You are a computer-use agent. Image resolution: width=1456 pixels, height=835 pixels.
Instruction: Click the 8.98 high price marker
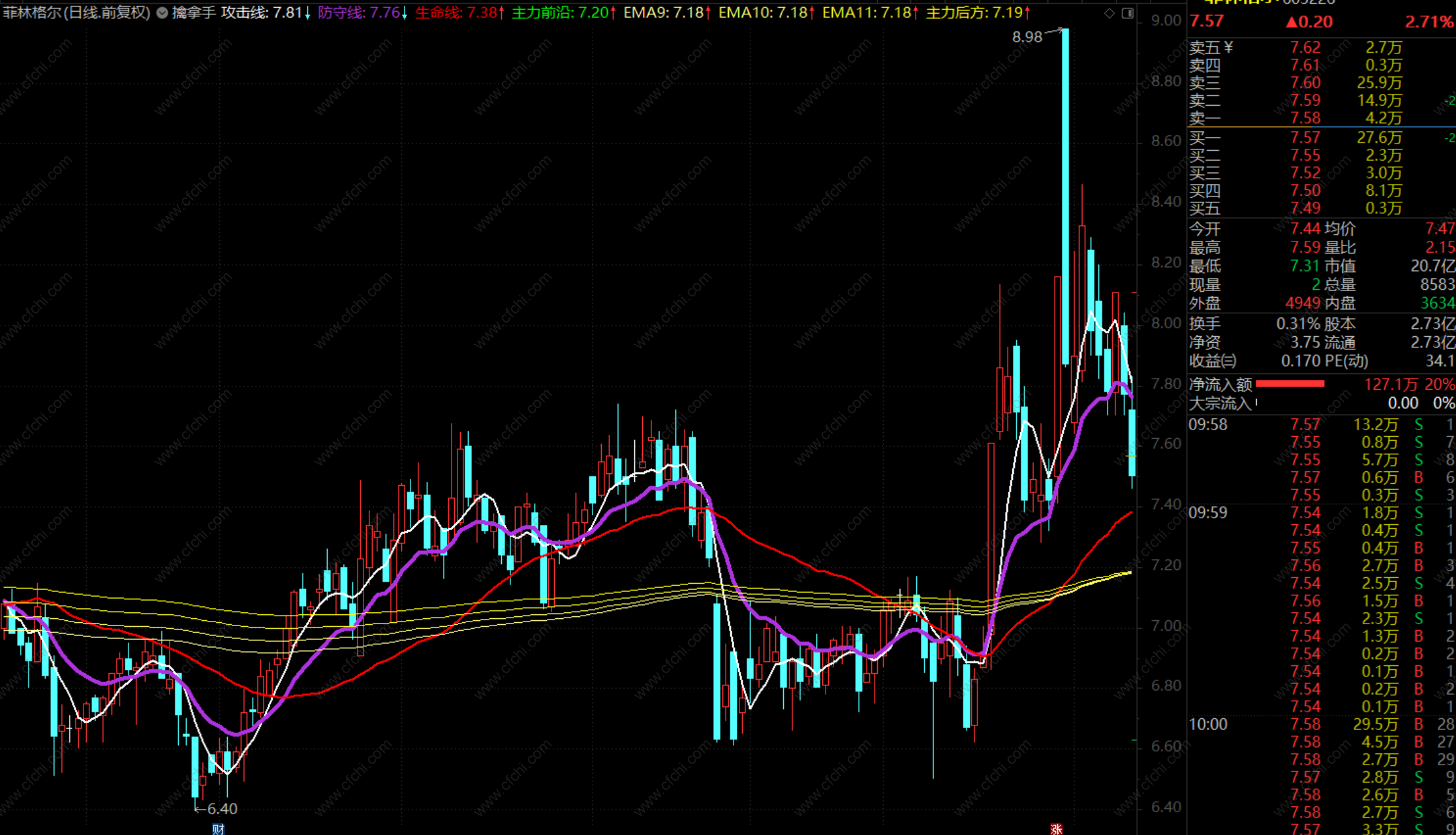(x=1027, y=37)
